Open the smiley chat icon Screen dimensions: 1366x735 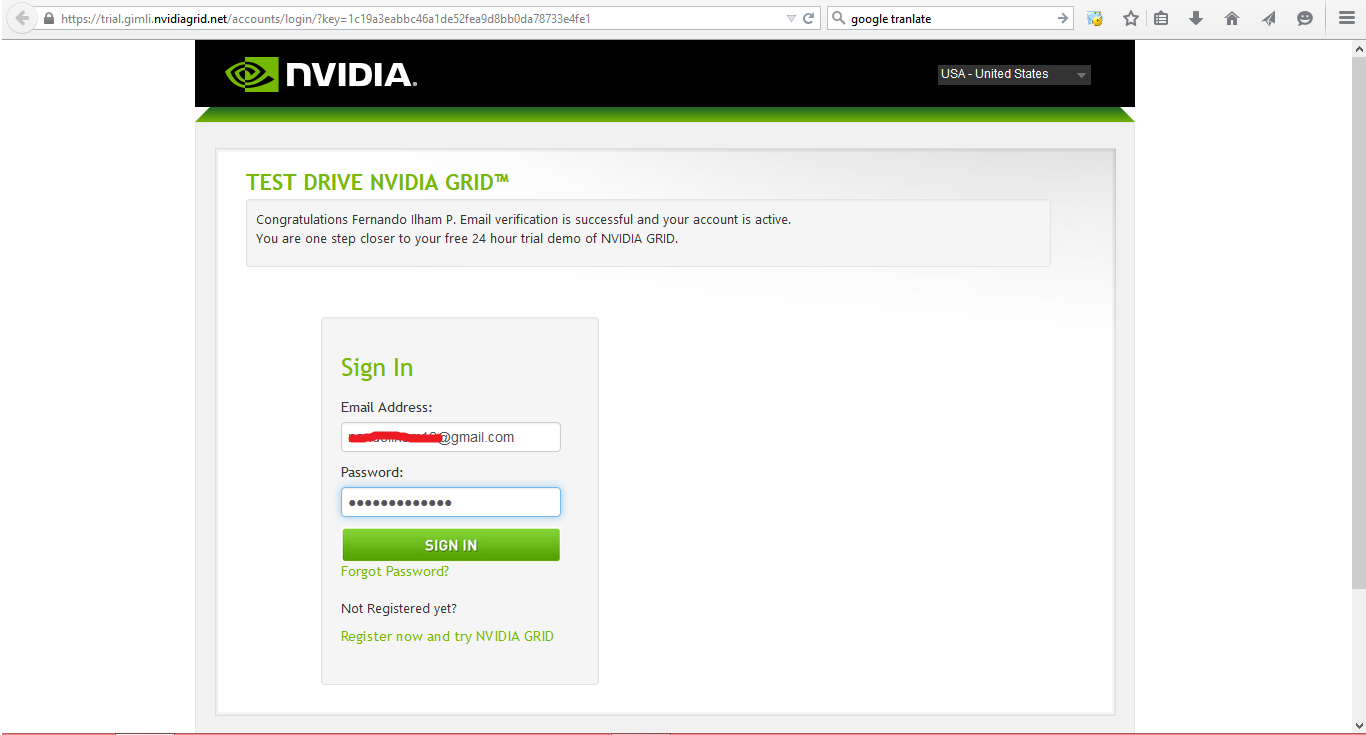[x=1304, y=18]
